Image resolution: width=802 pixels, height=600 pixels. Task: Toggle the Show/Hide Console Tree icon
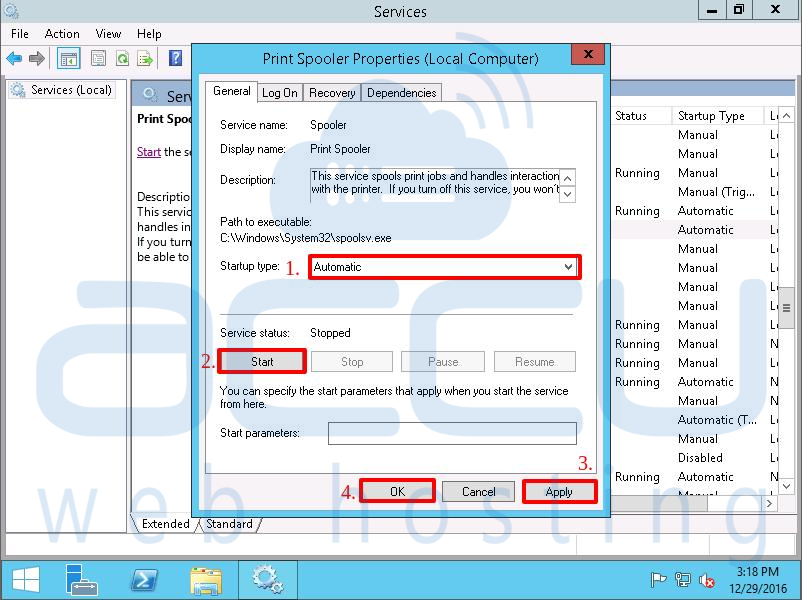coord(69,58)
